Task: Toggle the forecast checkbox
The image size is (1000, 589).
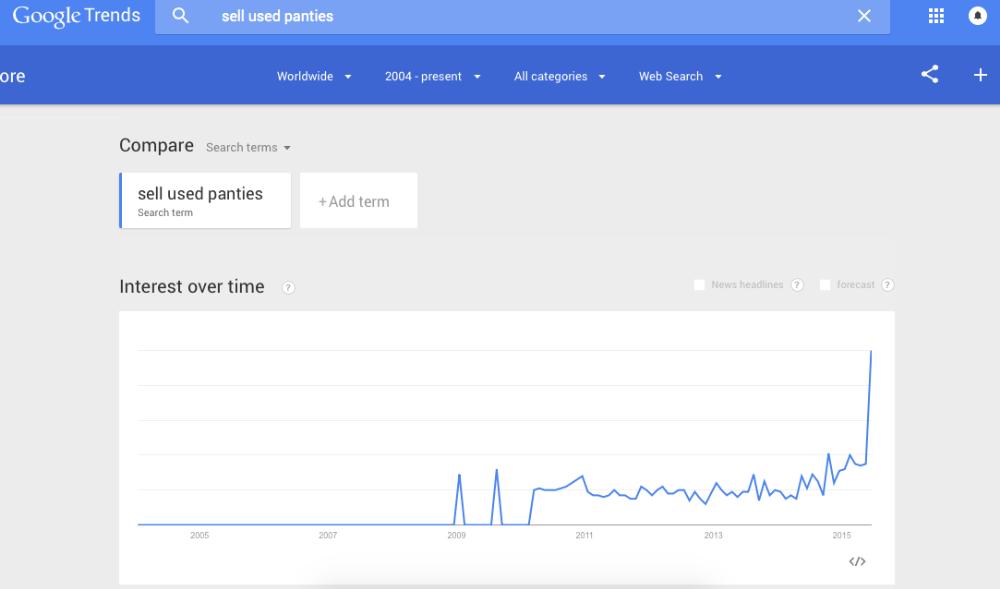Action: [x=825, y=285]
